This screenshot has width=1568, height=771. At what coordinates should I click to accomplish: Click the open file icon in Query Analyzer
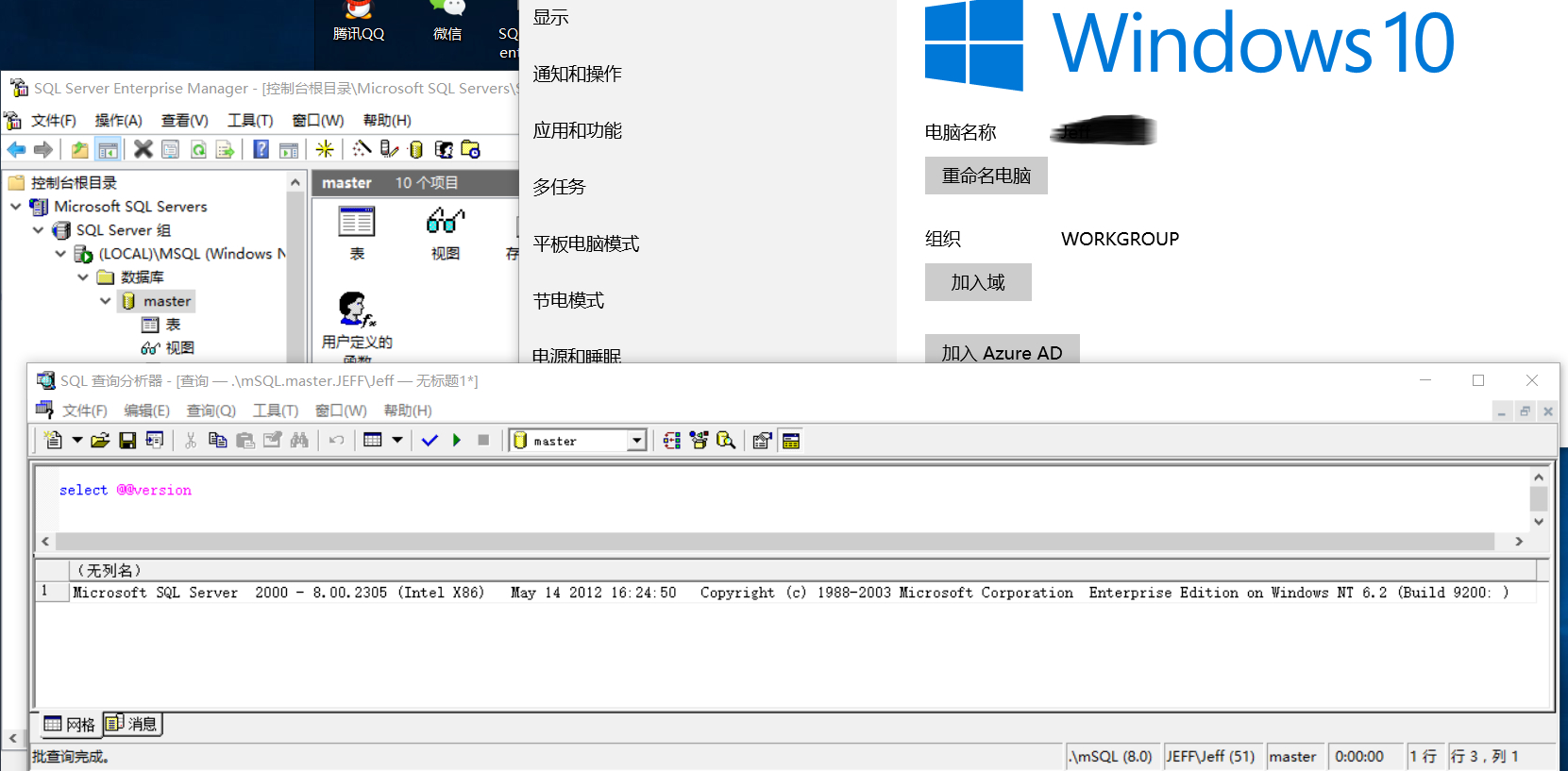pyautogui.click(x=100, y=440)
